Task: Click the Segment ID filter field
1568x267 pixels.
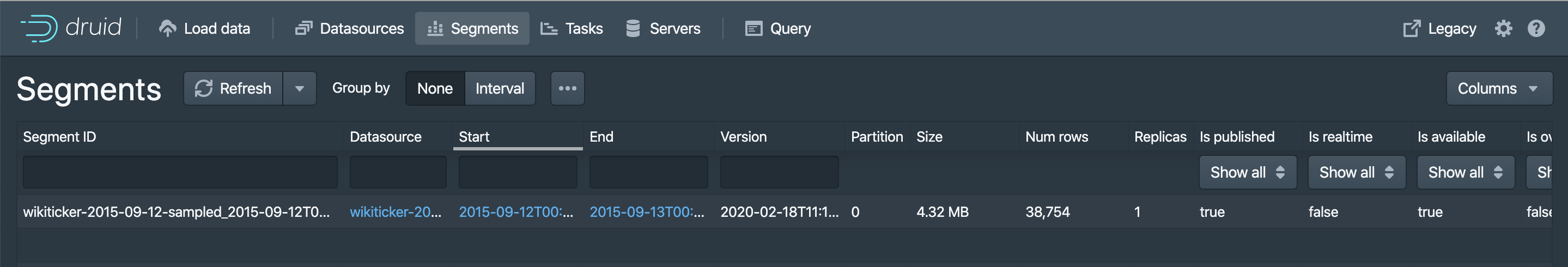Action: pyautogui.click(x=180, y=172)
